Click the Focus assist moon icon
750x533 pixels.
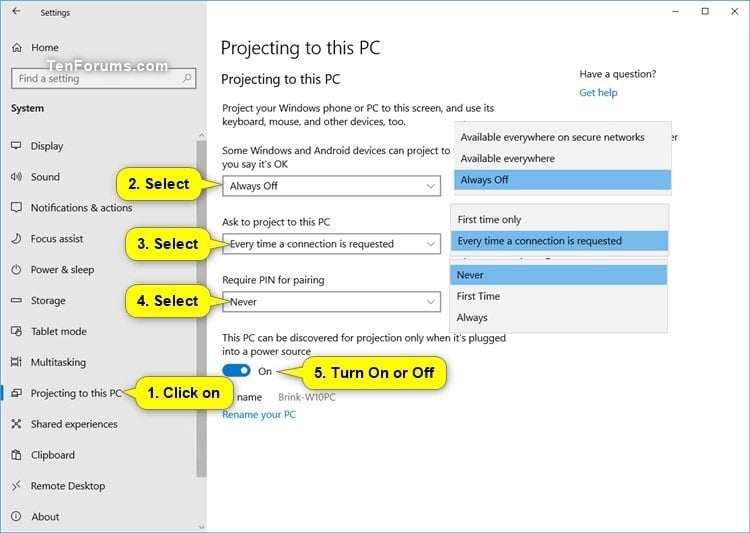click(16, 238)
